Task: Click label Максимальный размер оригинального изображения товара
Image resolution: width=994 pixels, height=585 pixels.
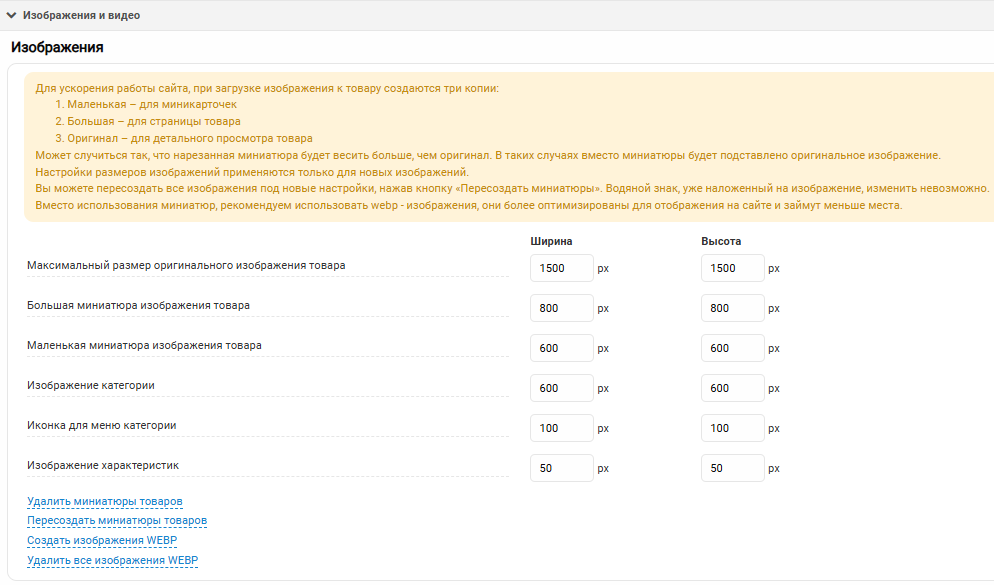Action: (x=186, y=265)
